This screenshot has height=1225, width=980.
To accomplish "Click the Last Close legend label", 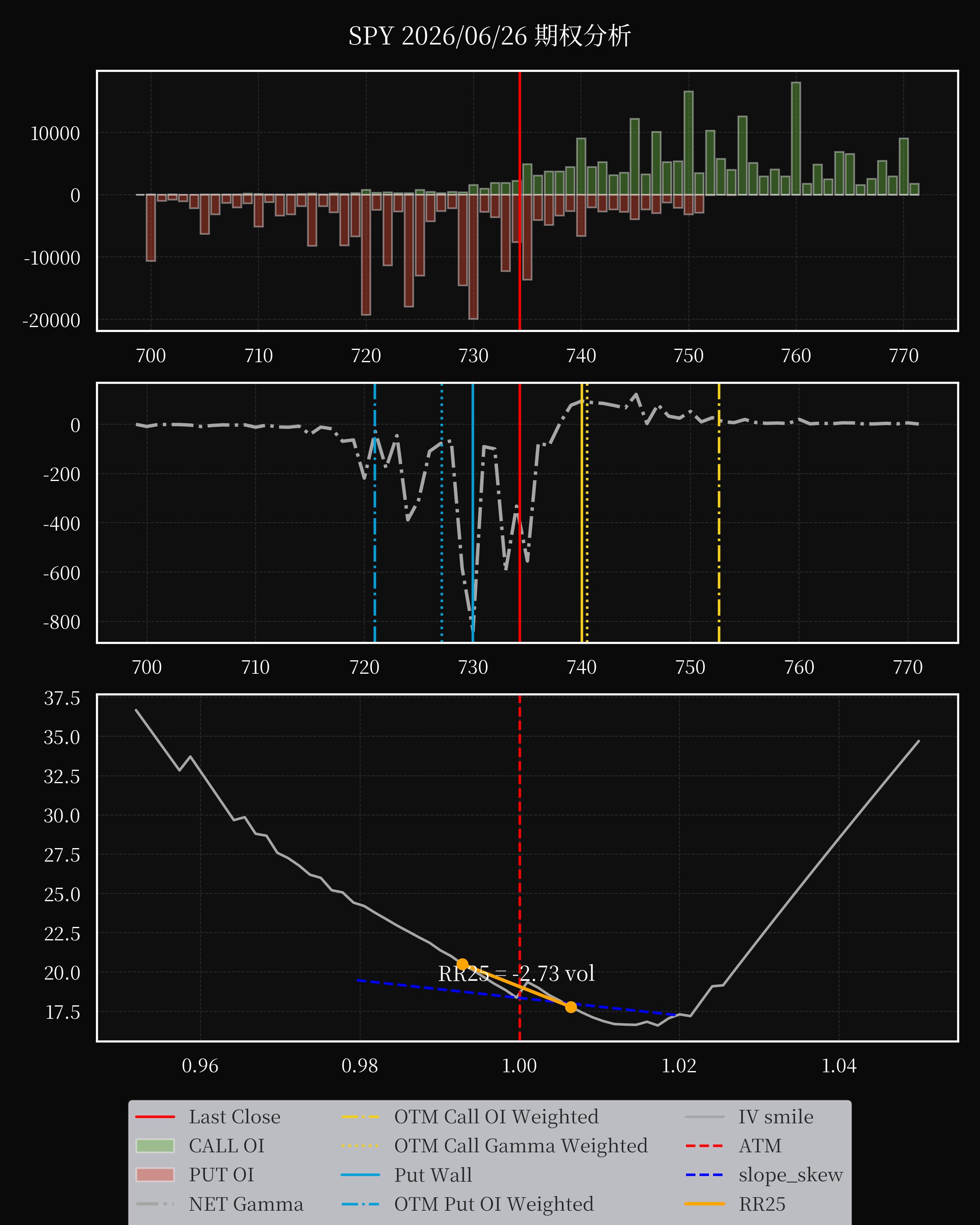I will pos(235,1116).
